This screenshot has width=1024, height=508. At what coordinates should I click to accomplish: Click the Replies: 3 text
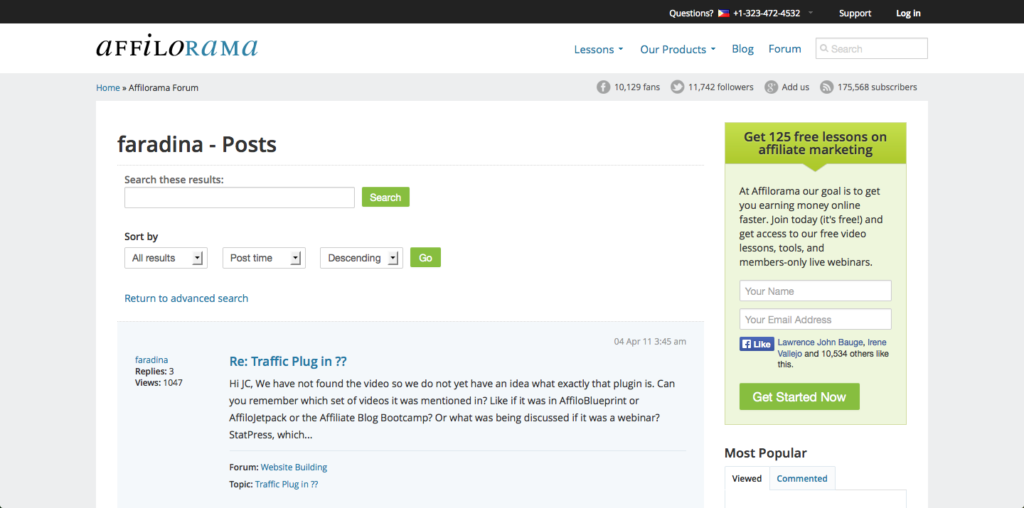tap(154, 372)
